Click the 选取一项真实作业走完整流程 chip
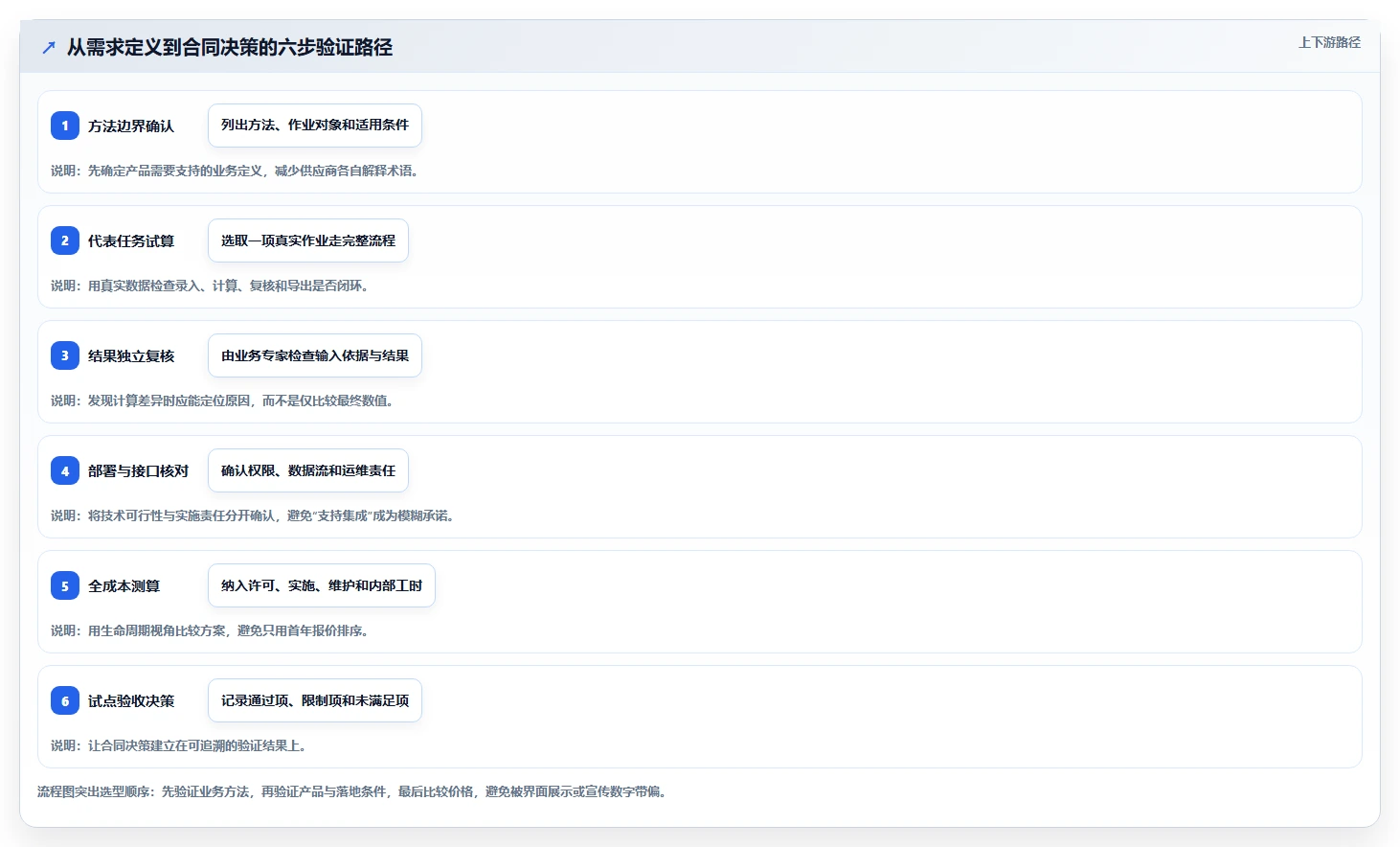Image resolution: width=1400 pixels, height=847 pixels. tap(308, 240)
